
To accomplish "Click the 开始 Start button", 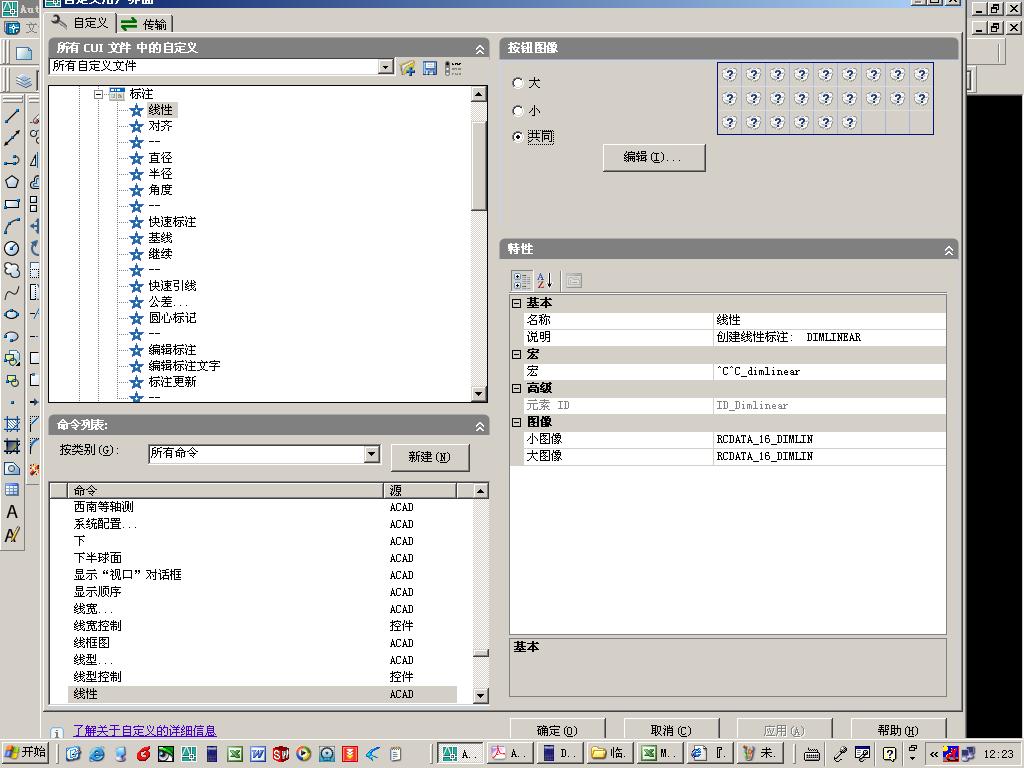I will (x=25, y=752).
